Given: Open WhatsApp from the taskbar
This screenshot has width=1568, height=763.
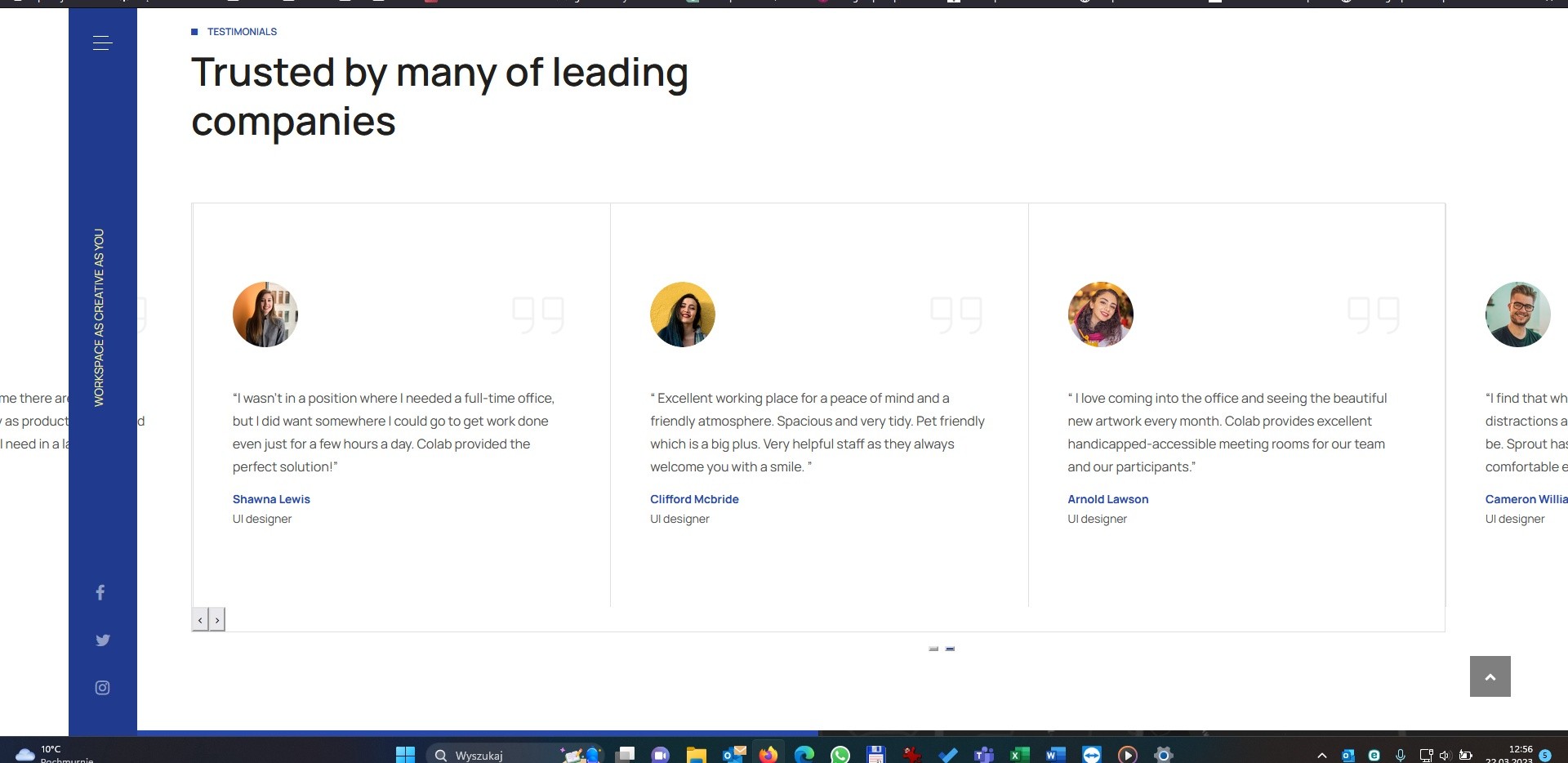Looking at the screenshot, I should [840, 755].
